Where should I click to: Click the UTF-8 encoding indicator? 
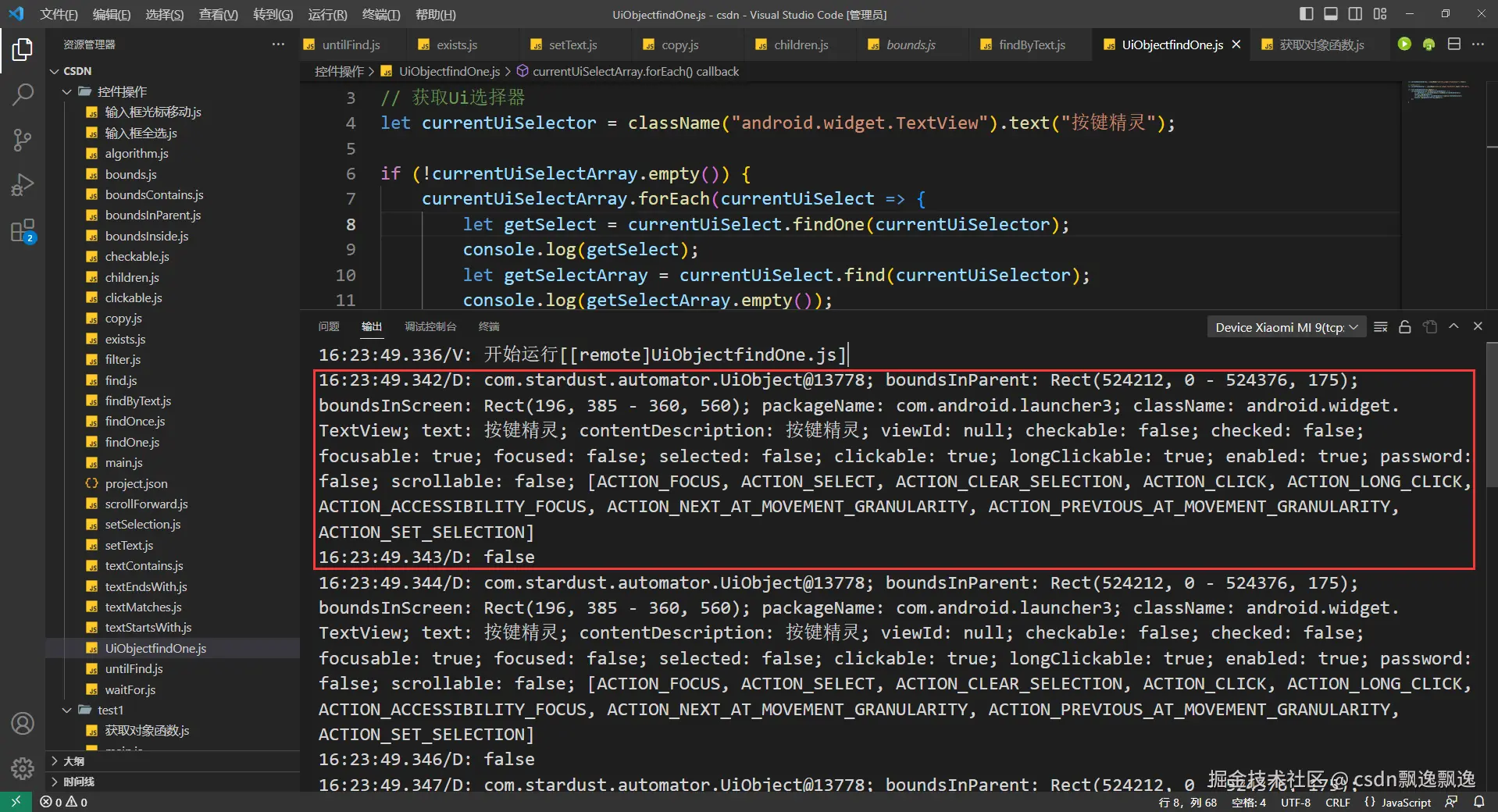(x=1295, y=802)
